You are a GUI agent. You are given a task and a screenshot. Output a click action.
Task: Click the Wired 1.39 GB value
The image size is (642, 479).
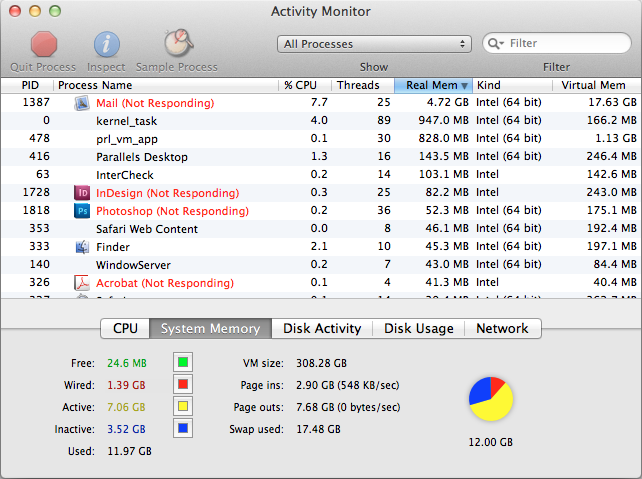(127, 385)
